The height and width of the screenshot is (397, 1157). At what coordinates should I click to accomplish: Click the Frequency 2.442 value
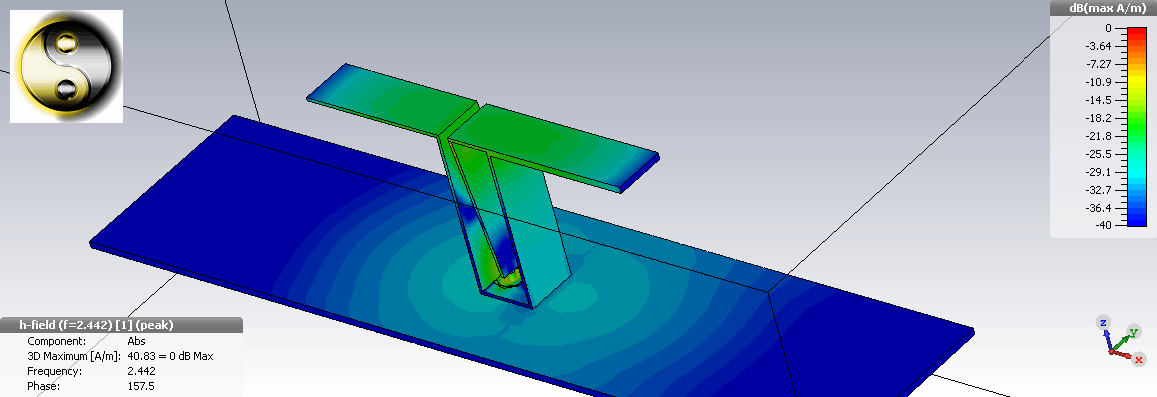click(x=140, y=371)
